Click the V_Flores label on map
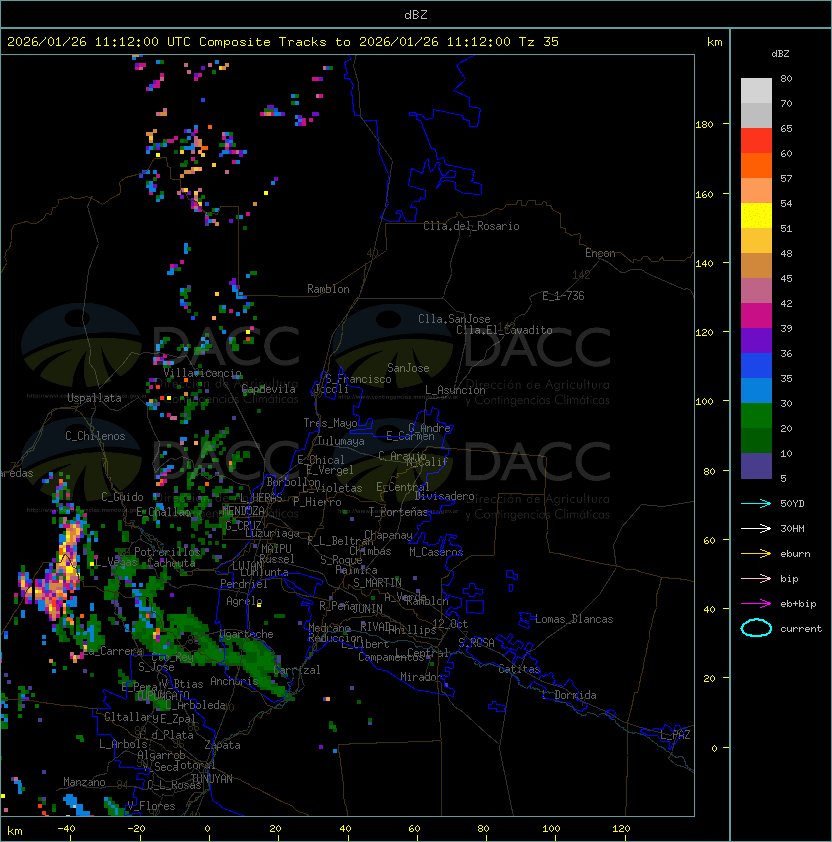 [x=151, y=806]
